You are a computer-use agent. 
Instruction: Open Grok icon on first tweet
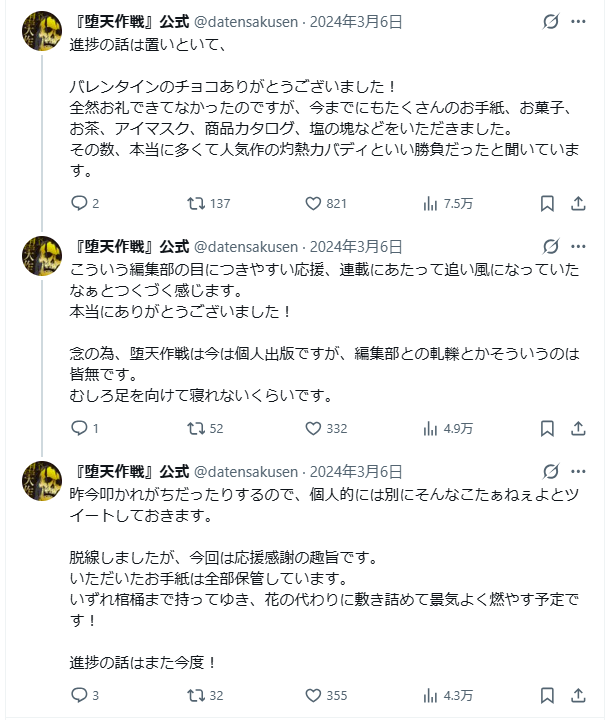pyautogui.click(x=549, y=22)
